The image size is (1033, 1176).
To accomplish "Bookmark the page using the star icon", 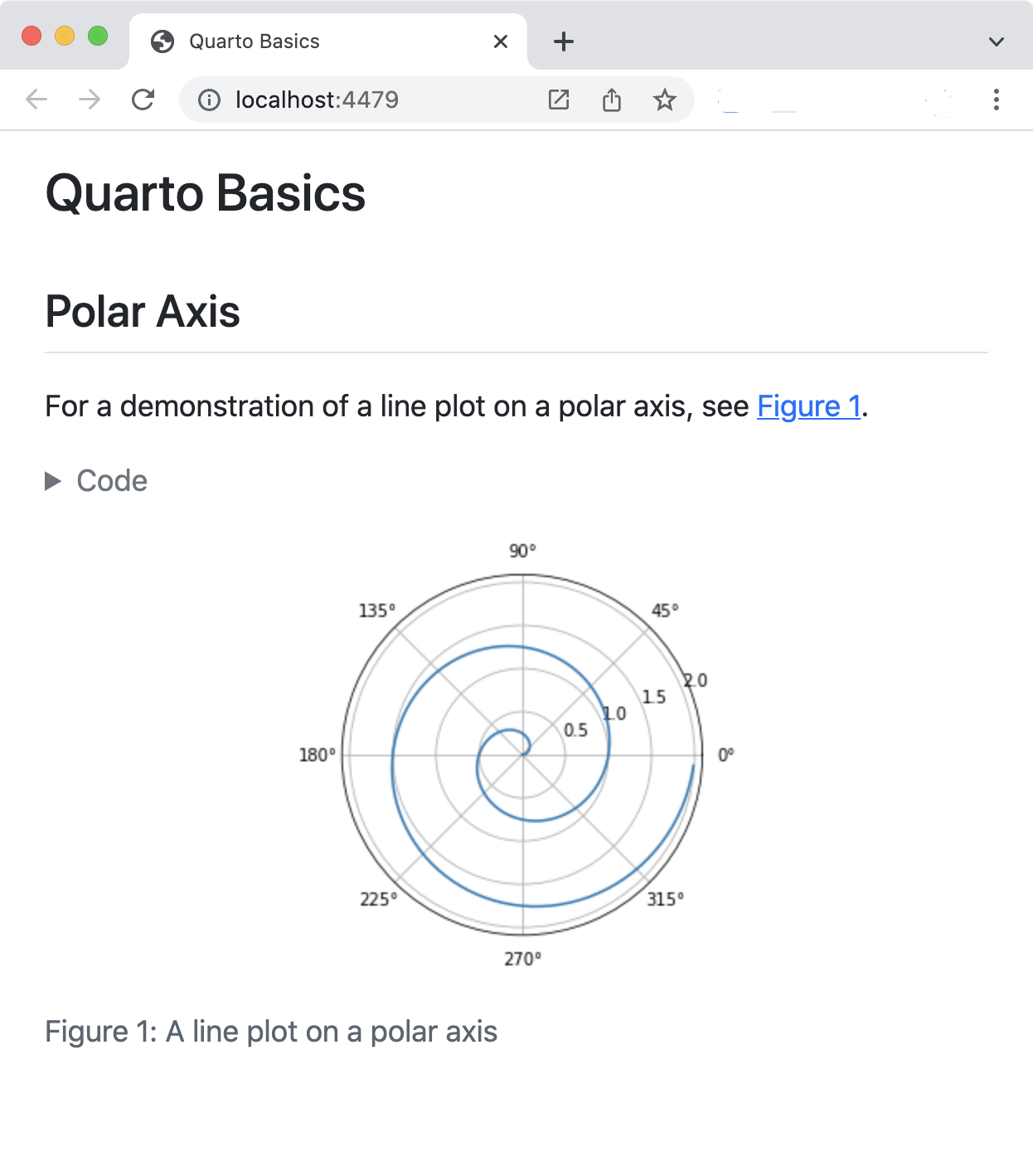I will 665,100.
